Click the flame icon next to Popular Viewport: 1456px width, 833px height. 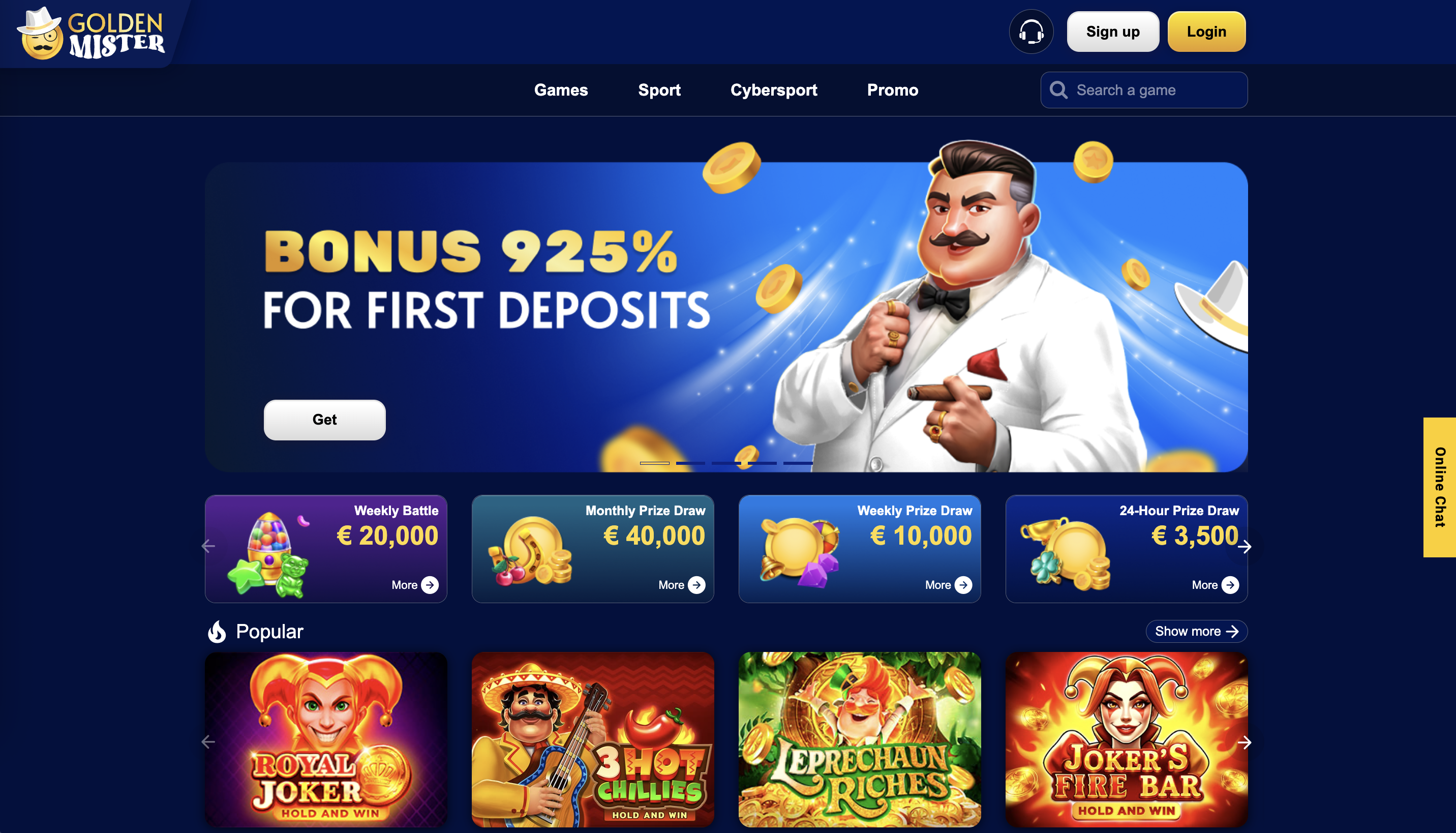[217, 632]
